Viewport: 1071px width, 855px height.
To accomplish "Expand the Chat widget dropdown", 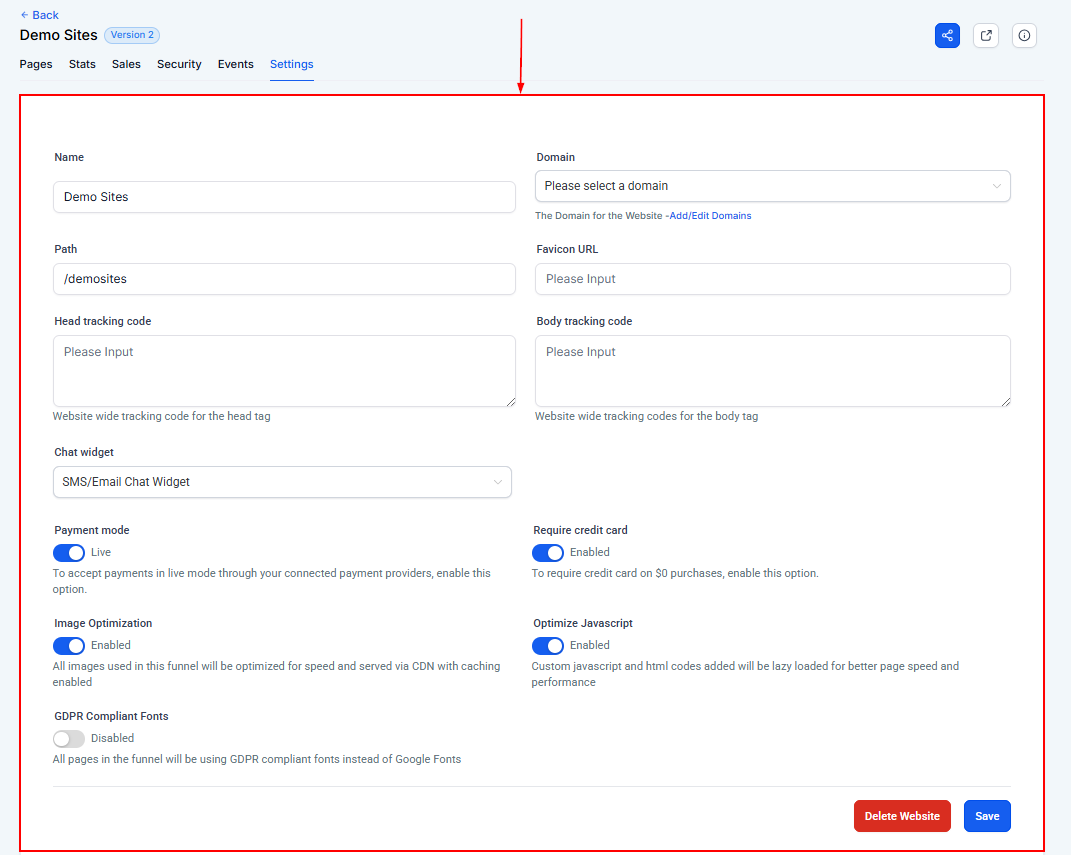I will [282, 482].
